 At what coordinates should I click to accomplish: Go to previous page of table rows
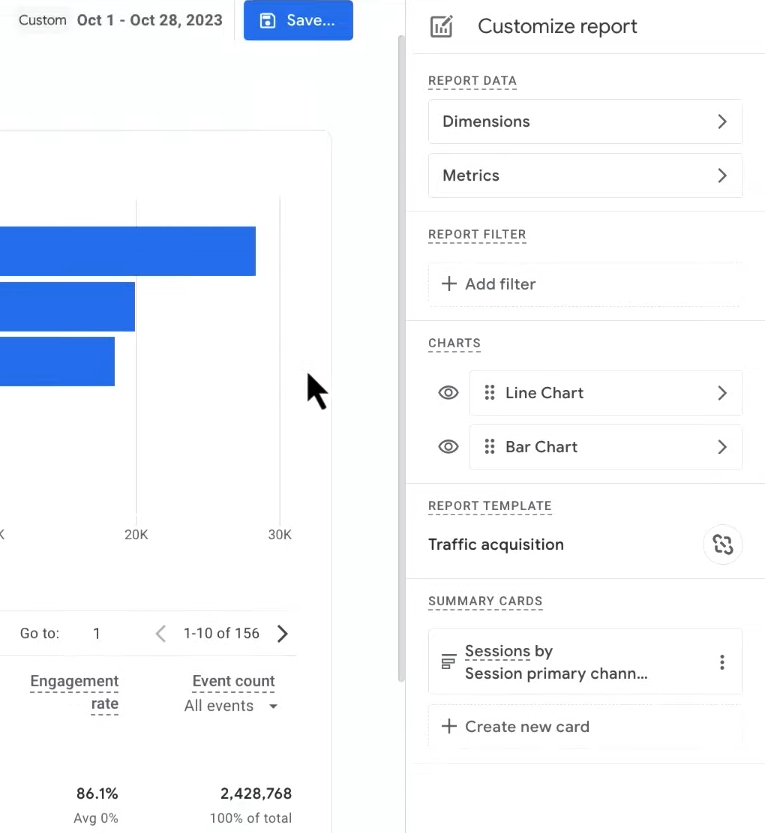click(x=160, y=633)
